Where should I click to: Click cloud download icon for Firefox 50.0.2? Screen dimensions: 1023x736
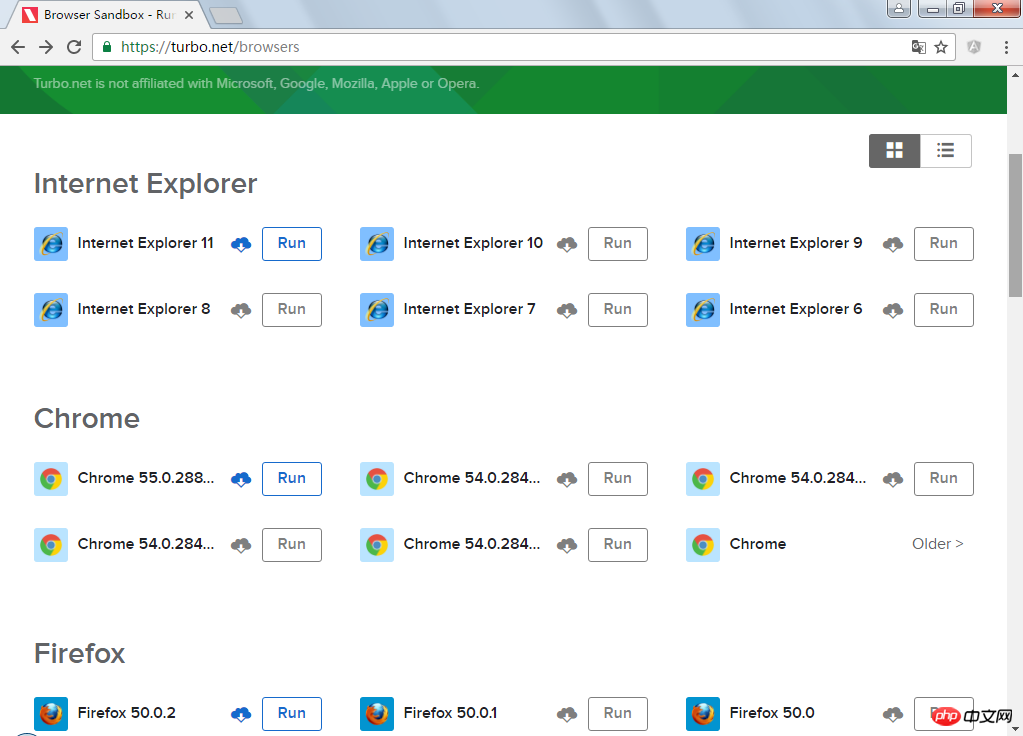[x=241, y=714]
